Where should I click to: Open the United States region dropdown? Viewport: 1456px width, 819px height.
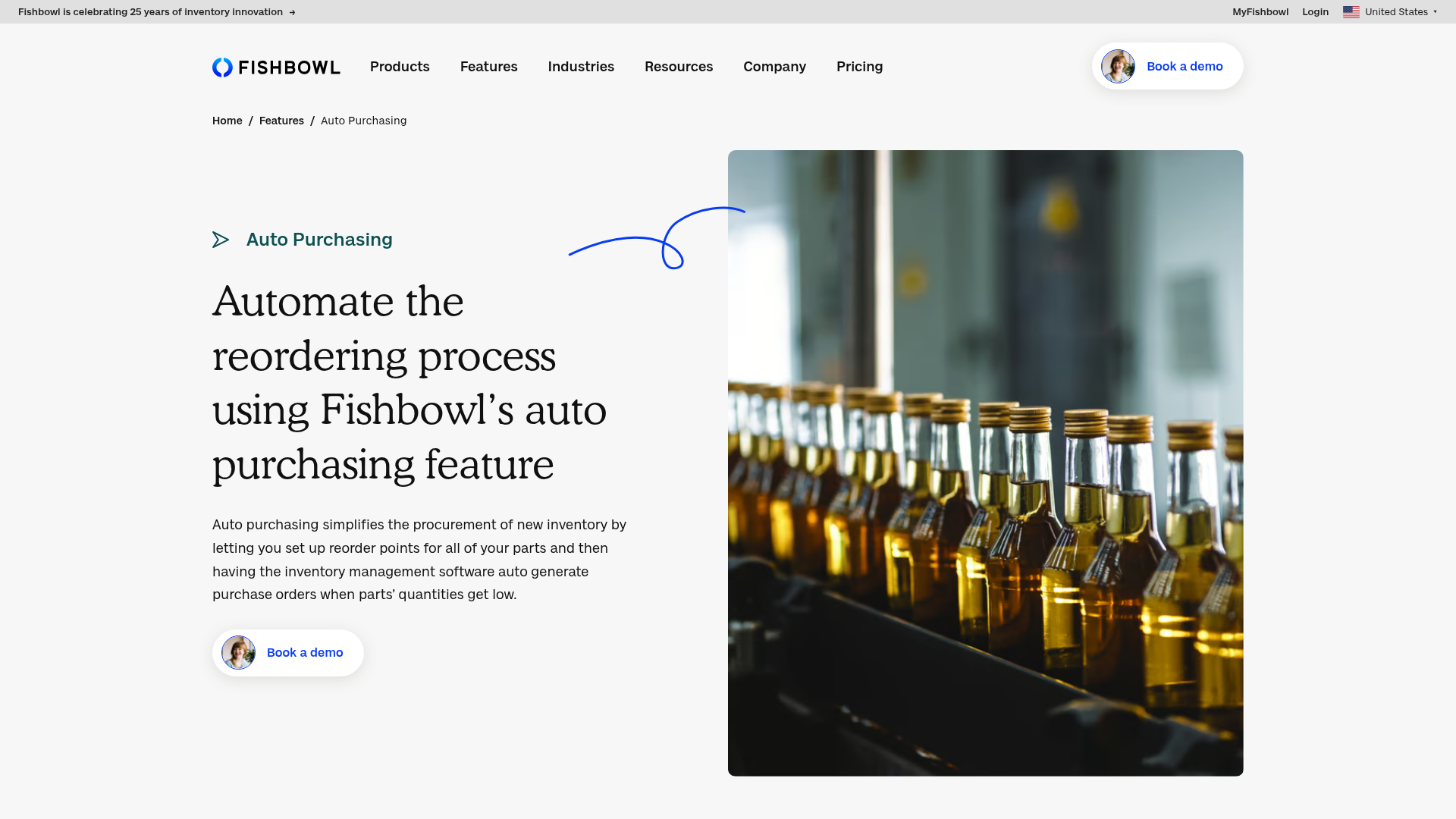coord(1390,12)
